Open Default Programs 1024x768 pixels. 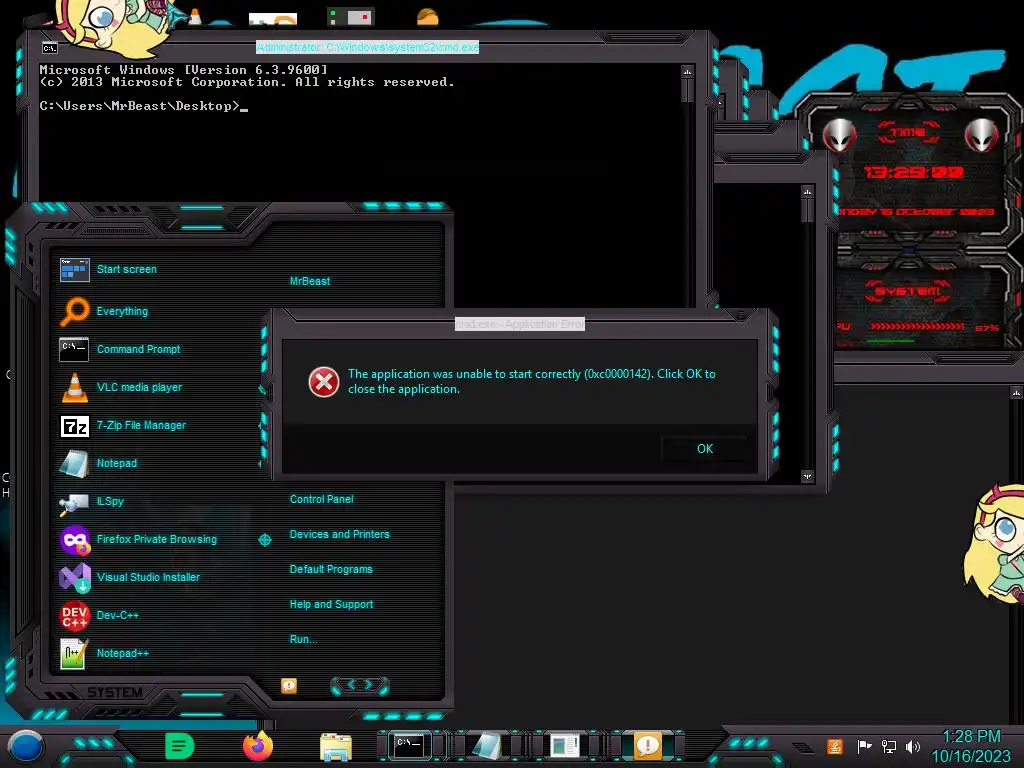[331, 569]
